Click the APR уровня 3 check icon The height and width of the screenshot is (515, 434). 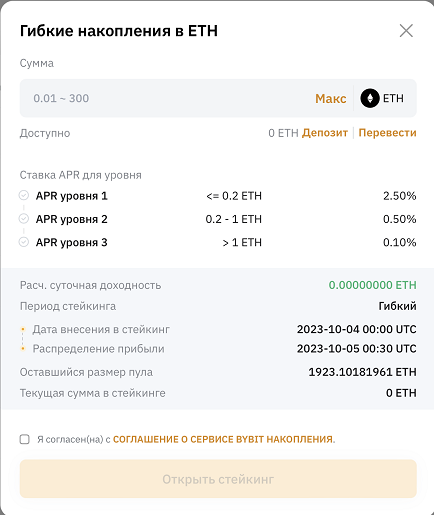pyautogui.click(x=24, y=242)
